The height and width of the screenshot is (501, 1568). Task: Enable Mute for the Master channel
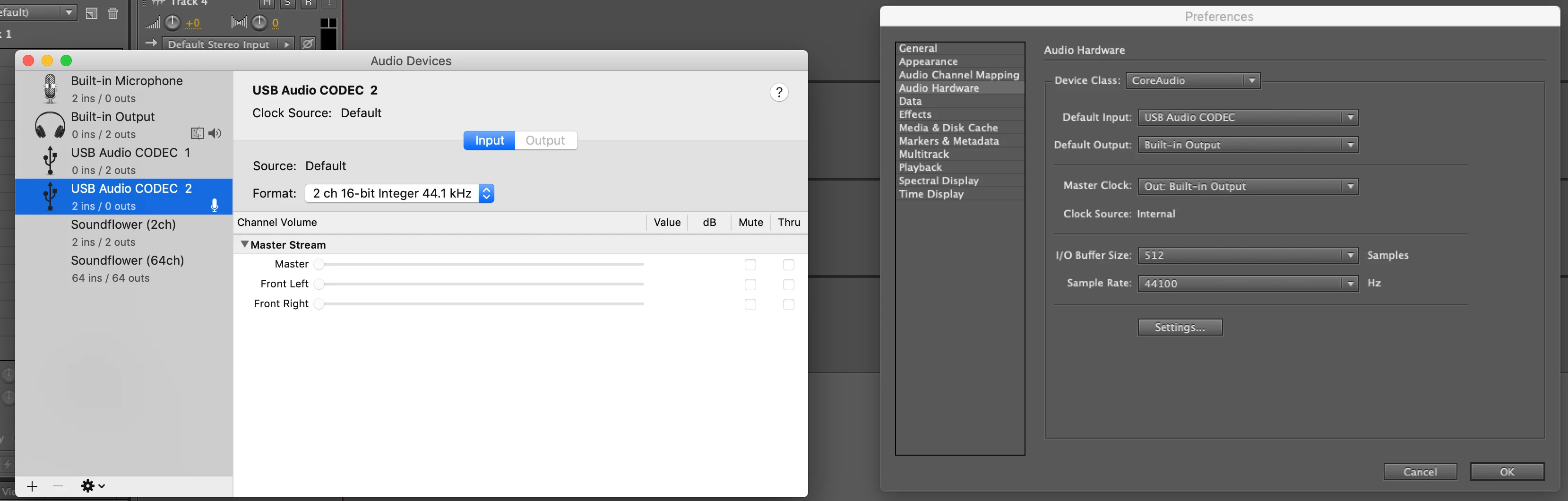pos(750,265)
